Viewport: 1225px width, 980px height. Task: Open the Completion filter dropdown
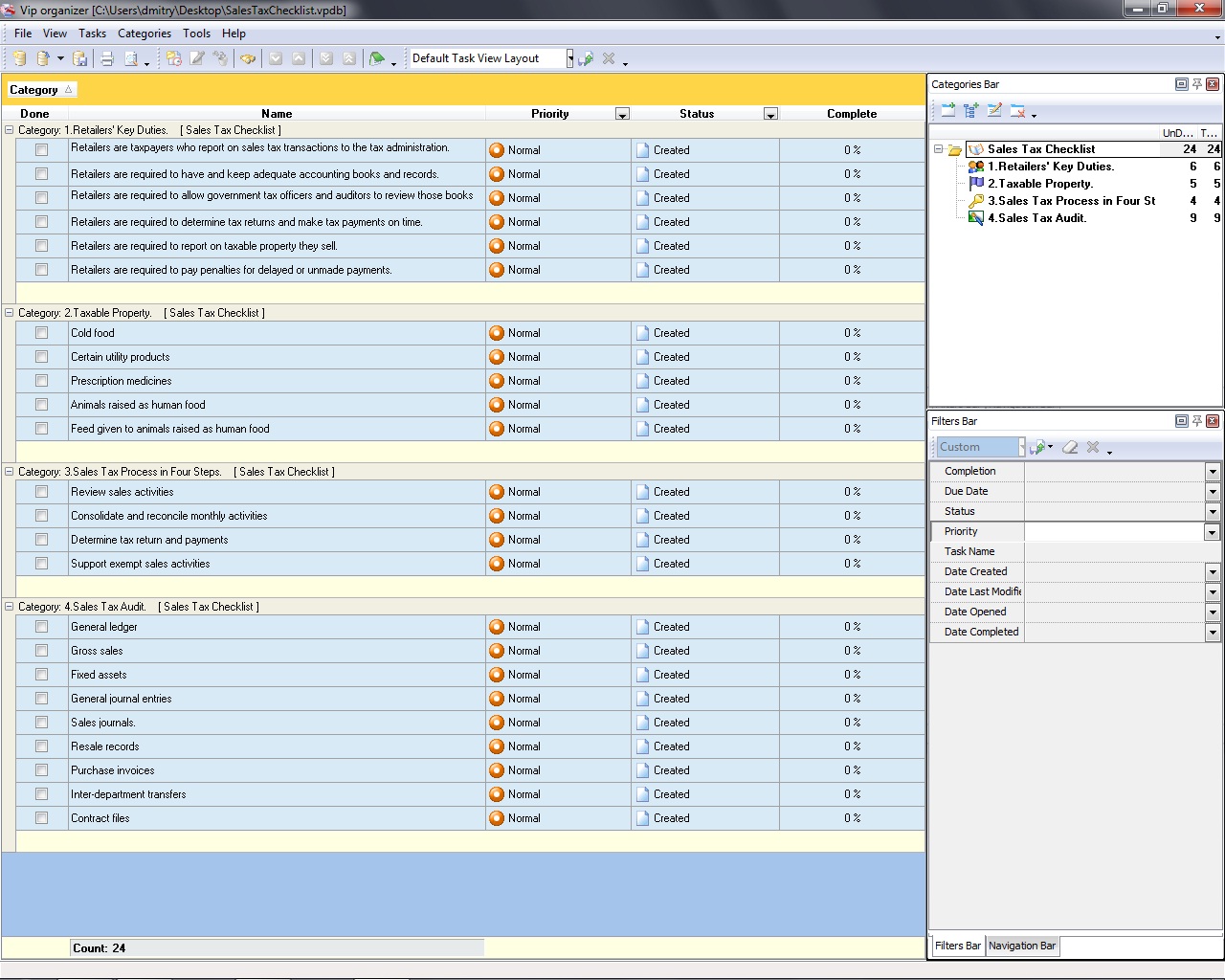[x=1212, y=471]
